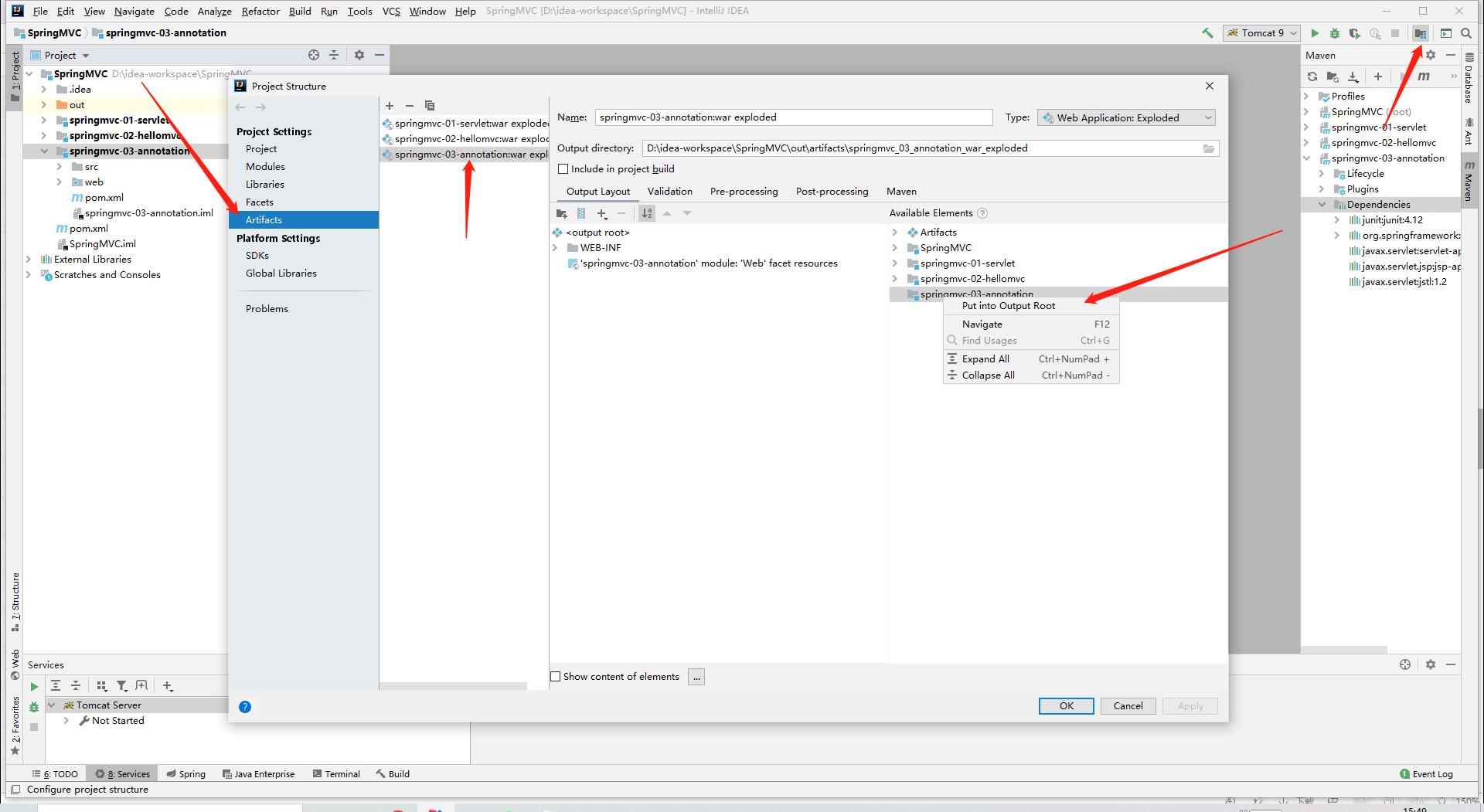Switch to Validation tab
The height and width of the screenshot is (812, 1484).
[669, 192]
